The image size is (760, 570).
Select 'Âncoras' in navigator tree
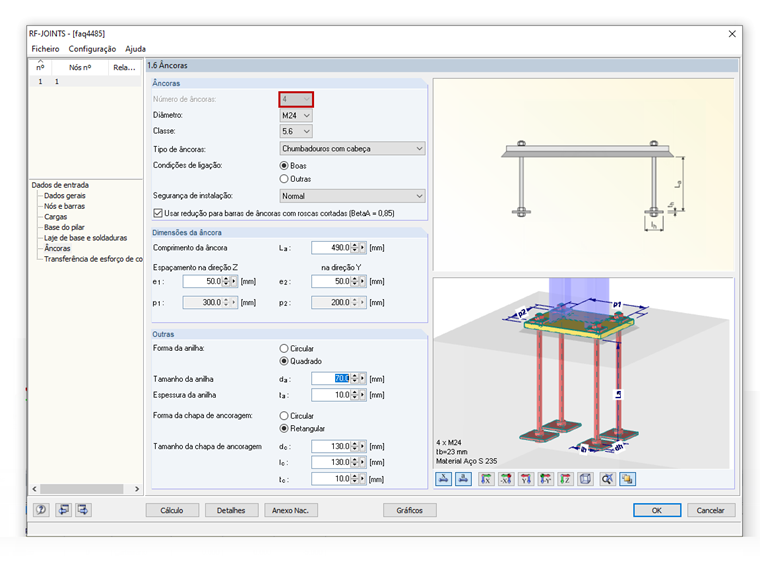(x=57, y=249)
